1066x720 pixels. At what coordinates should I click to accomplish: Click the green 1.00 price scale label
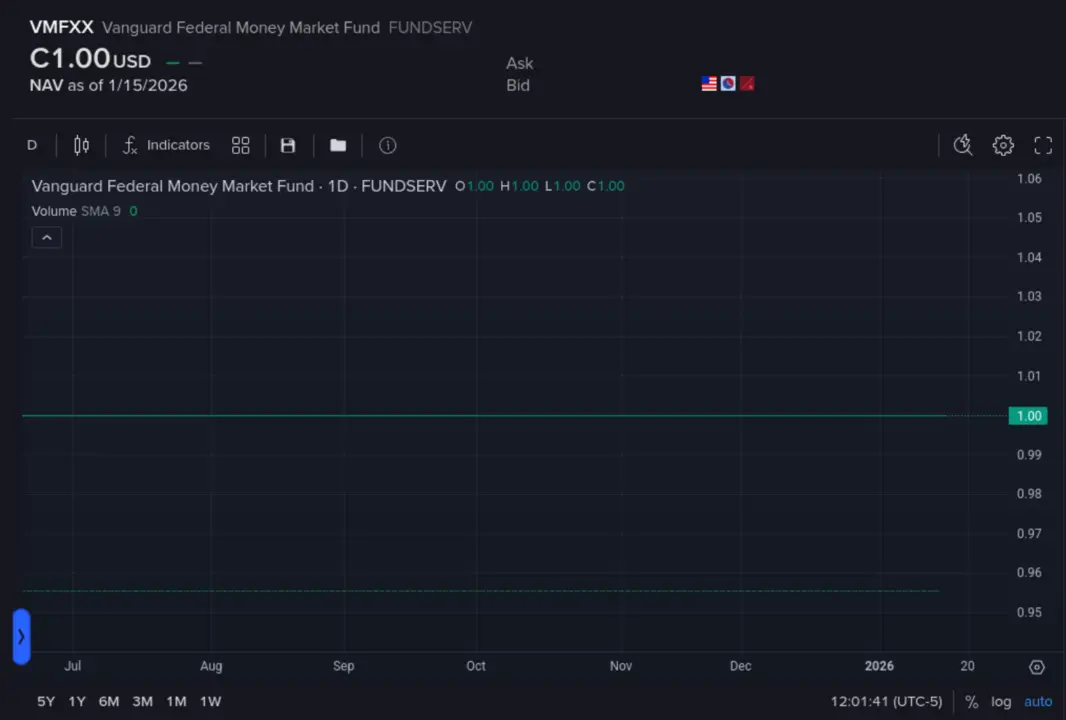[x=1028, y=415]
